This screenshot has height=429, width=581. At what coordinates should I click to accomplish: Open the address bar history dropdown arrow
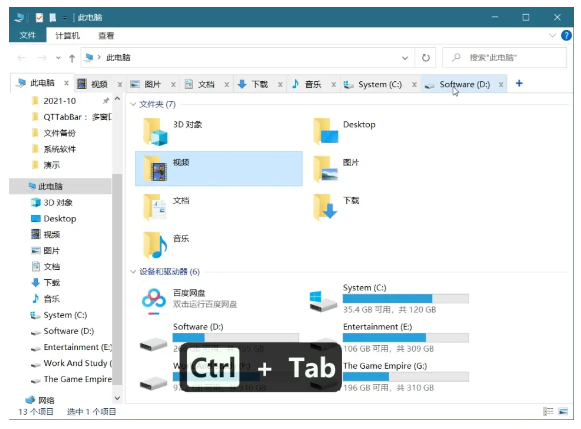(x=405, y=58)
